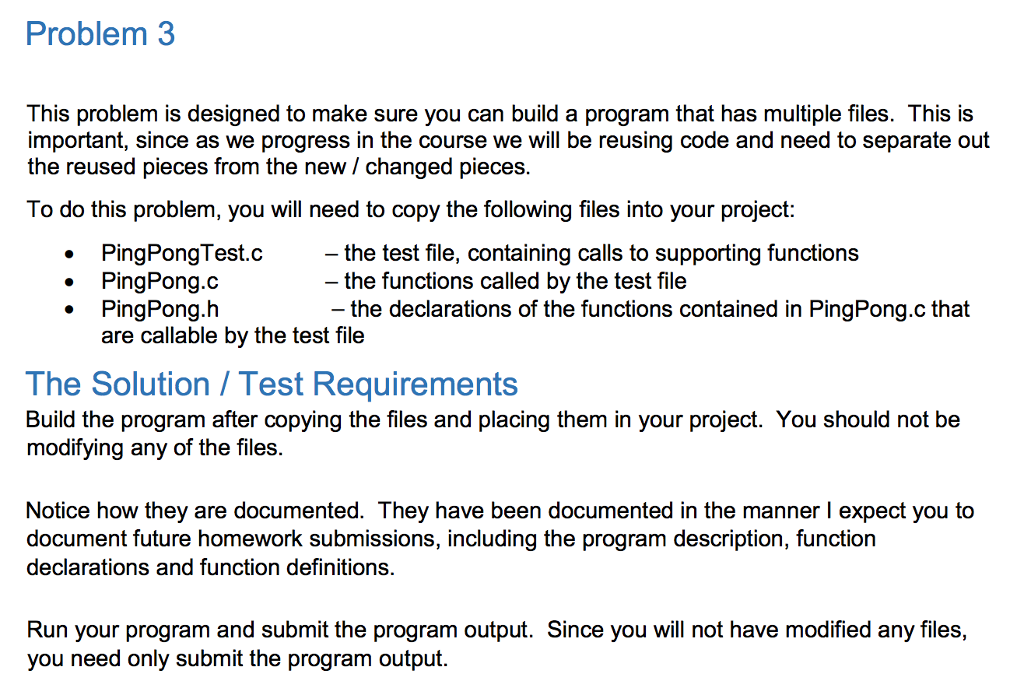
Task: Click the bullet before PingPong.h
Action: (67, 310)
